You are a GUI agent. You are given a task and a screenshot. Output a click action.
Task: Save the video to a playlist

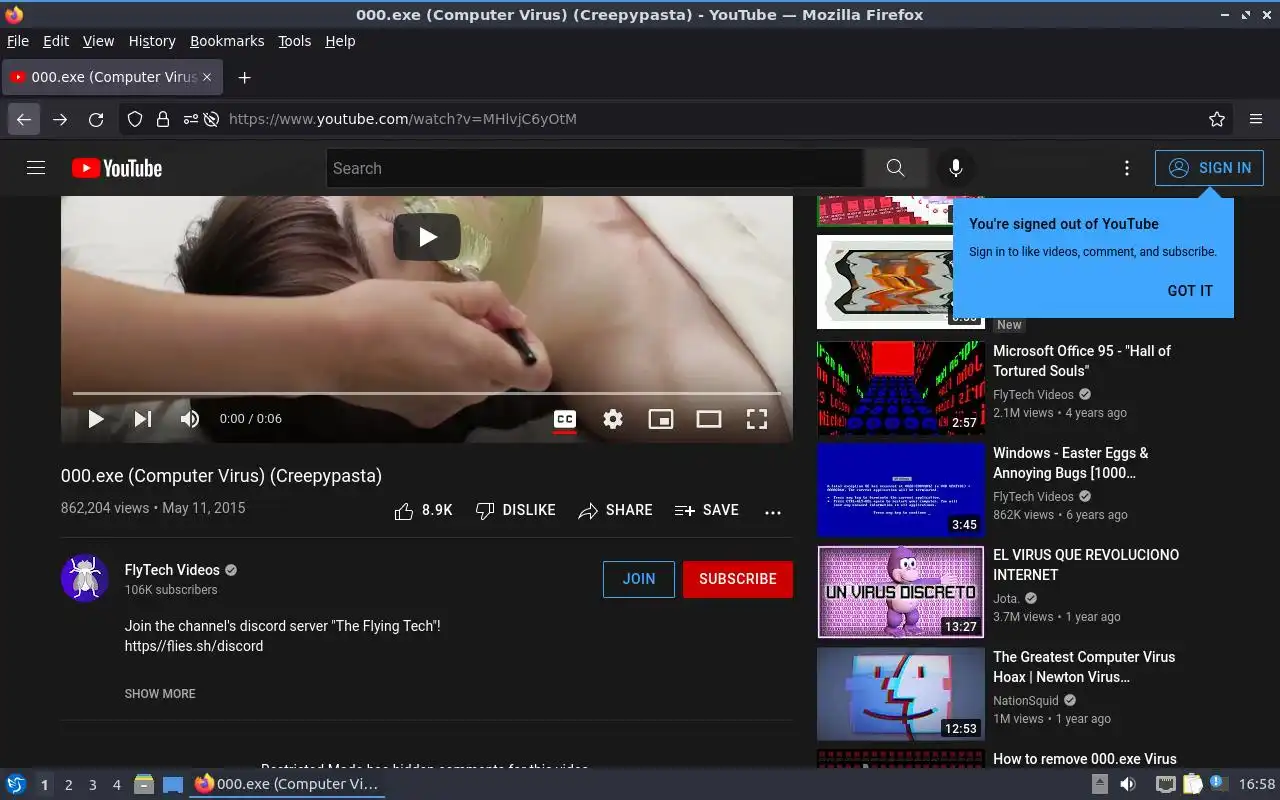click(x=707, y=510)
